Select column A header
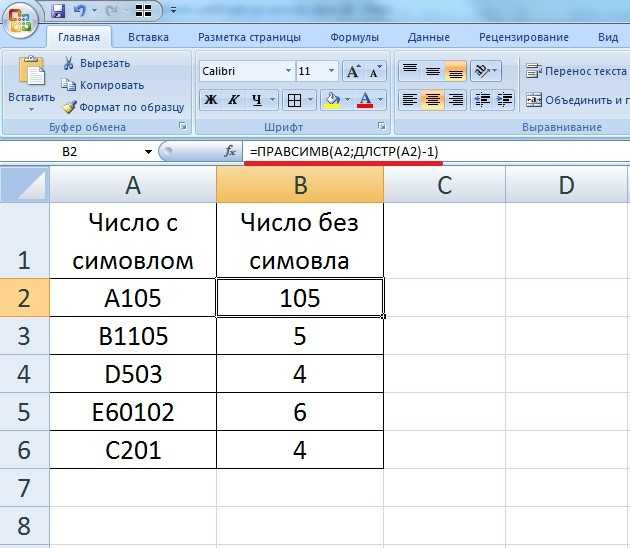630x548 pixels. tap(133, 185)
